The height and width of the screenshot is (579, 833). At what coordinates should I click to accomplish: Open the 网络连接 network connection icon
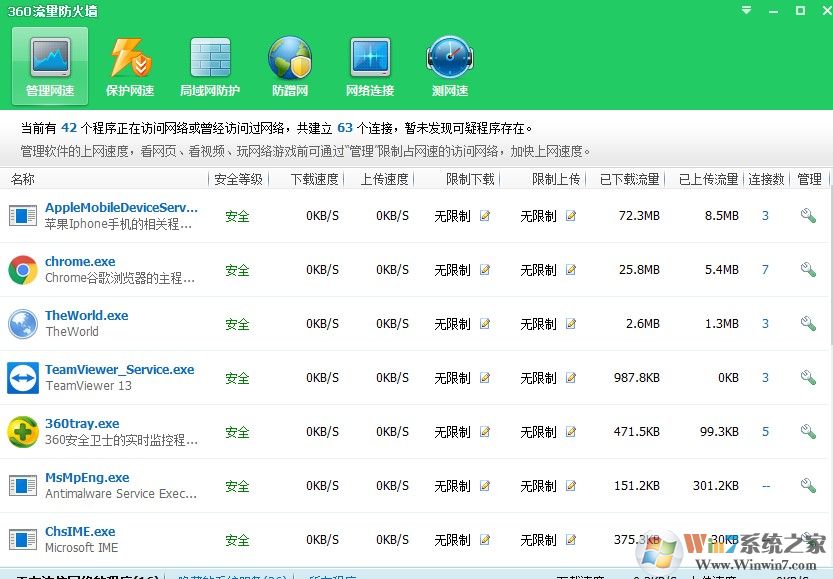coord(370,66)
